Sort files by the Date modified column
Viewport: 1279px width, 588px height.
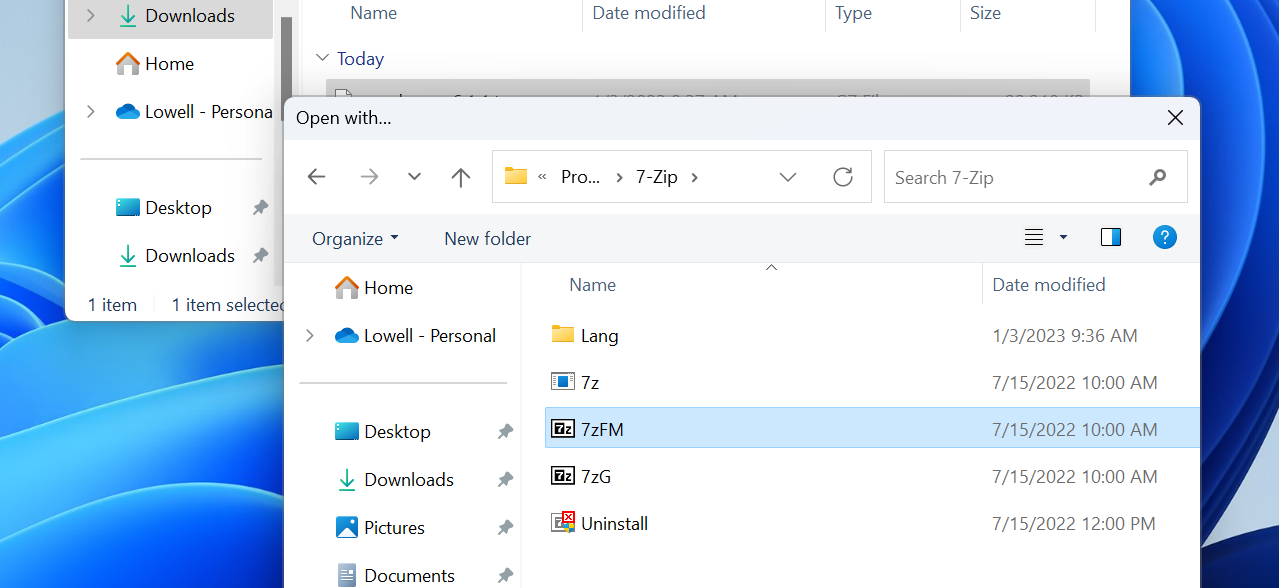click(1049, 284)
